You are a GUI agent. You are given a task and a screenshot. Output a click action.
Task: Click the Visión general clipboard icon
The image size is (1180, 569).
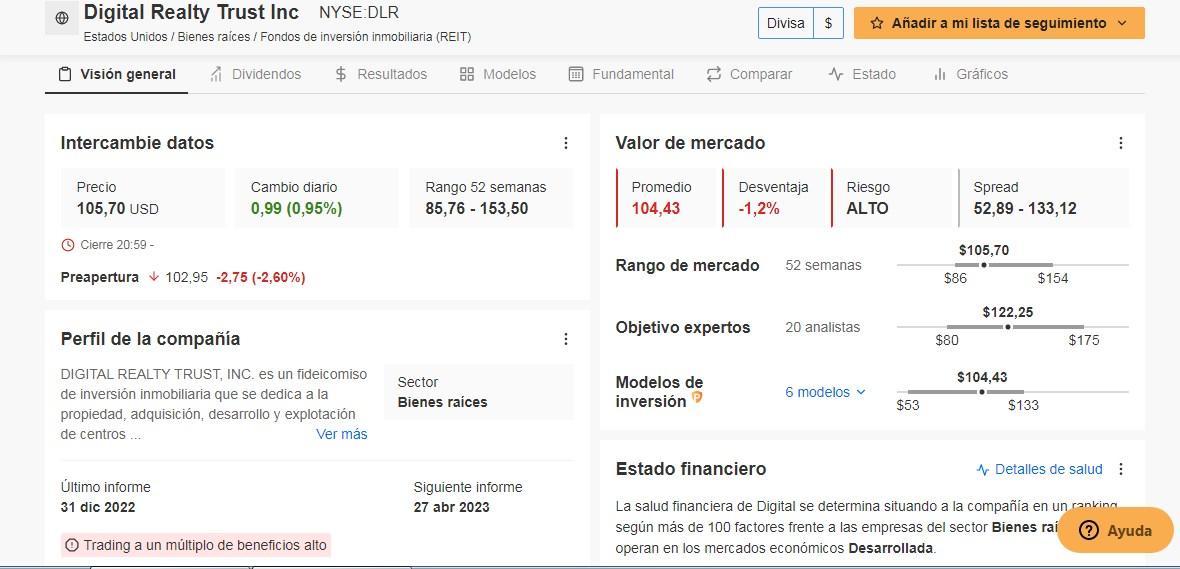65,74
